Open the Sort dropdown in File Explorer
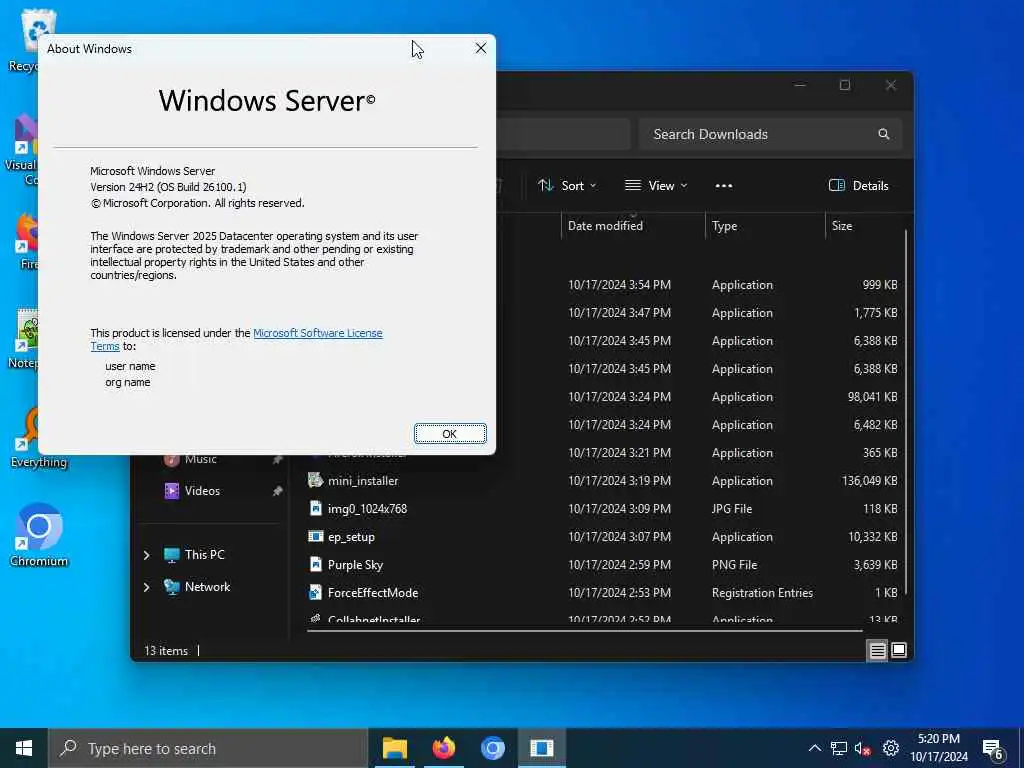 point(567,185)
